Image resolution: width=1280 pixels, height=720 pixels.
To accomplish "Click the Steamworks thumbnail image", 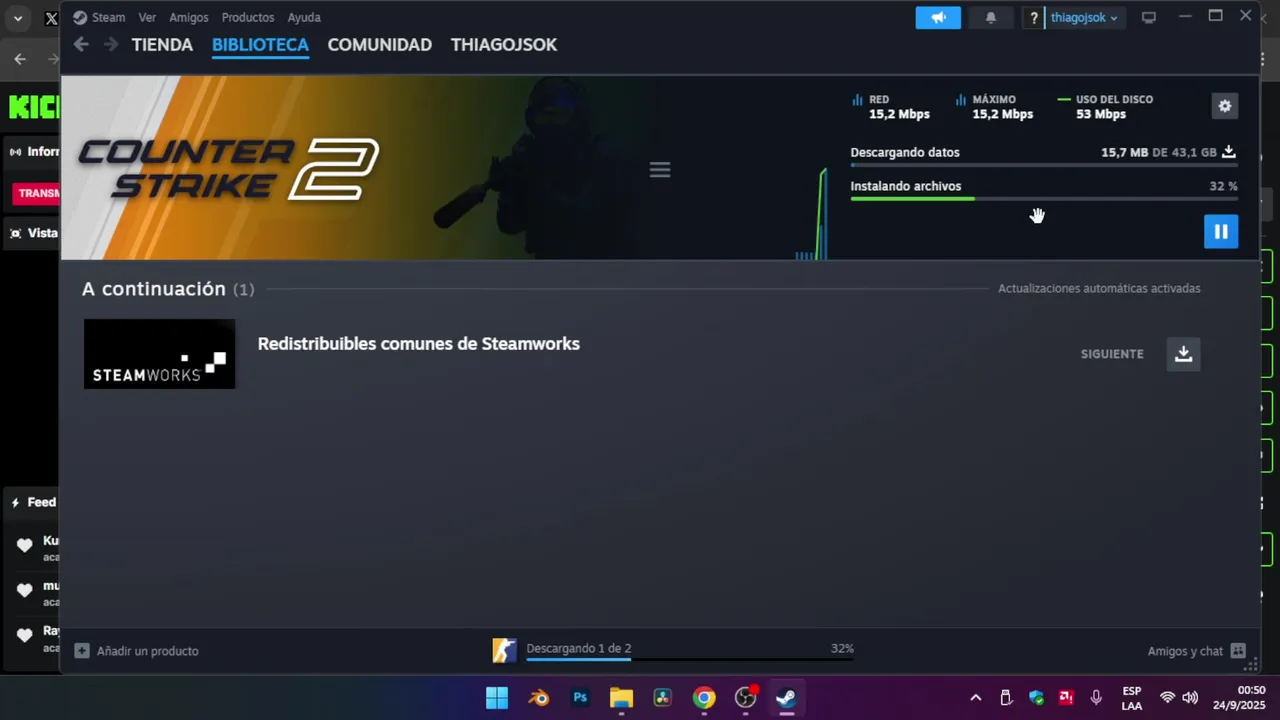I will 159,354.
